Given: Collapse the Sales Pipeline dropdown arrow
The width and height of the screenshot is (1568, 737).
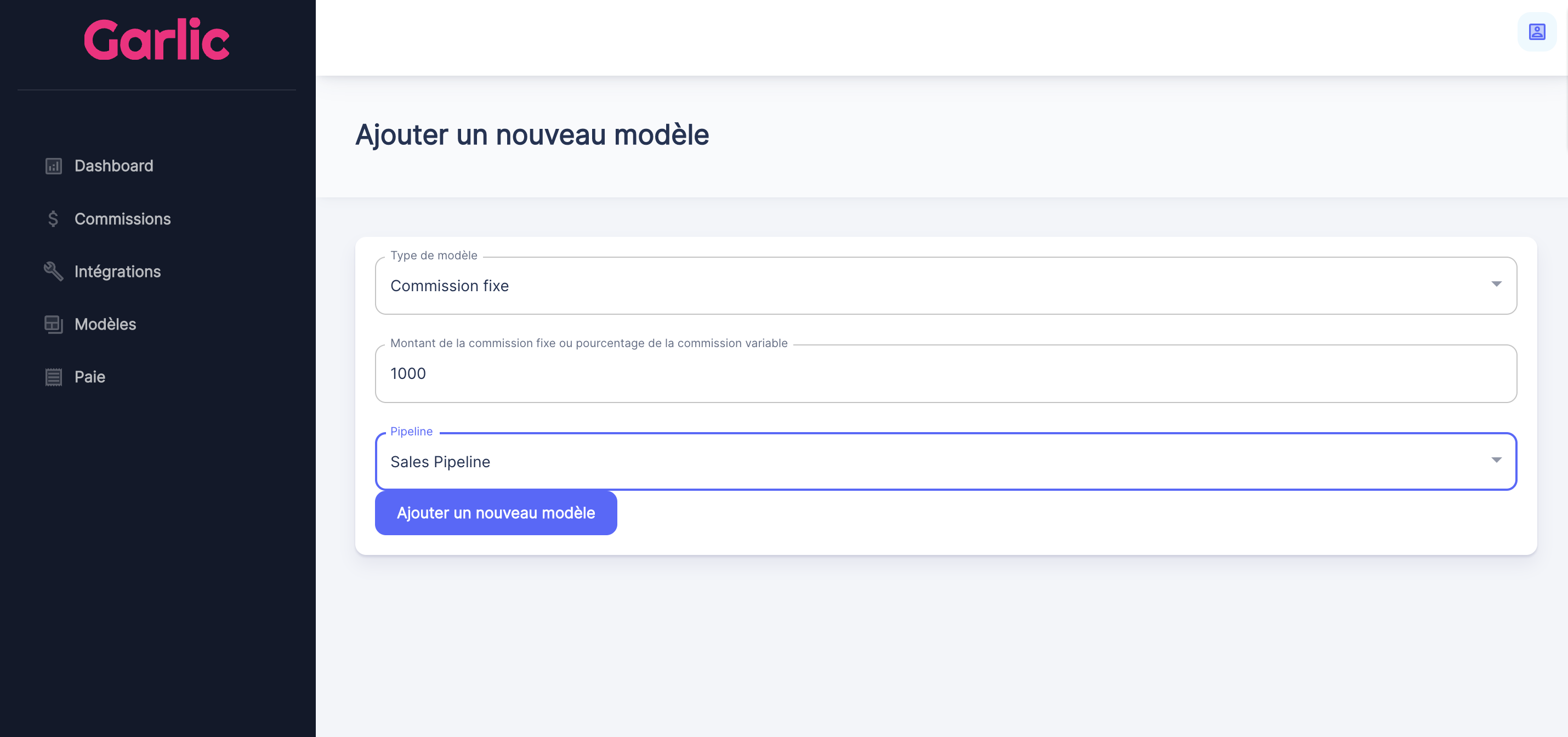Looking at the screenshot, I should click(x=1498, y=461).
